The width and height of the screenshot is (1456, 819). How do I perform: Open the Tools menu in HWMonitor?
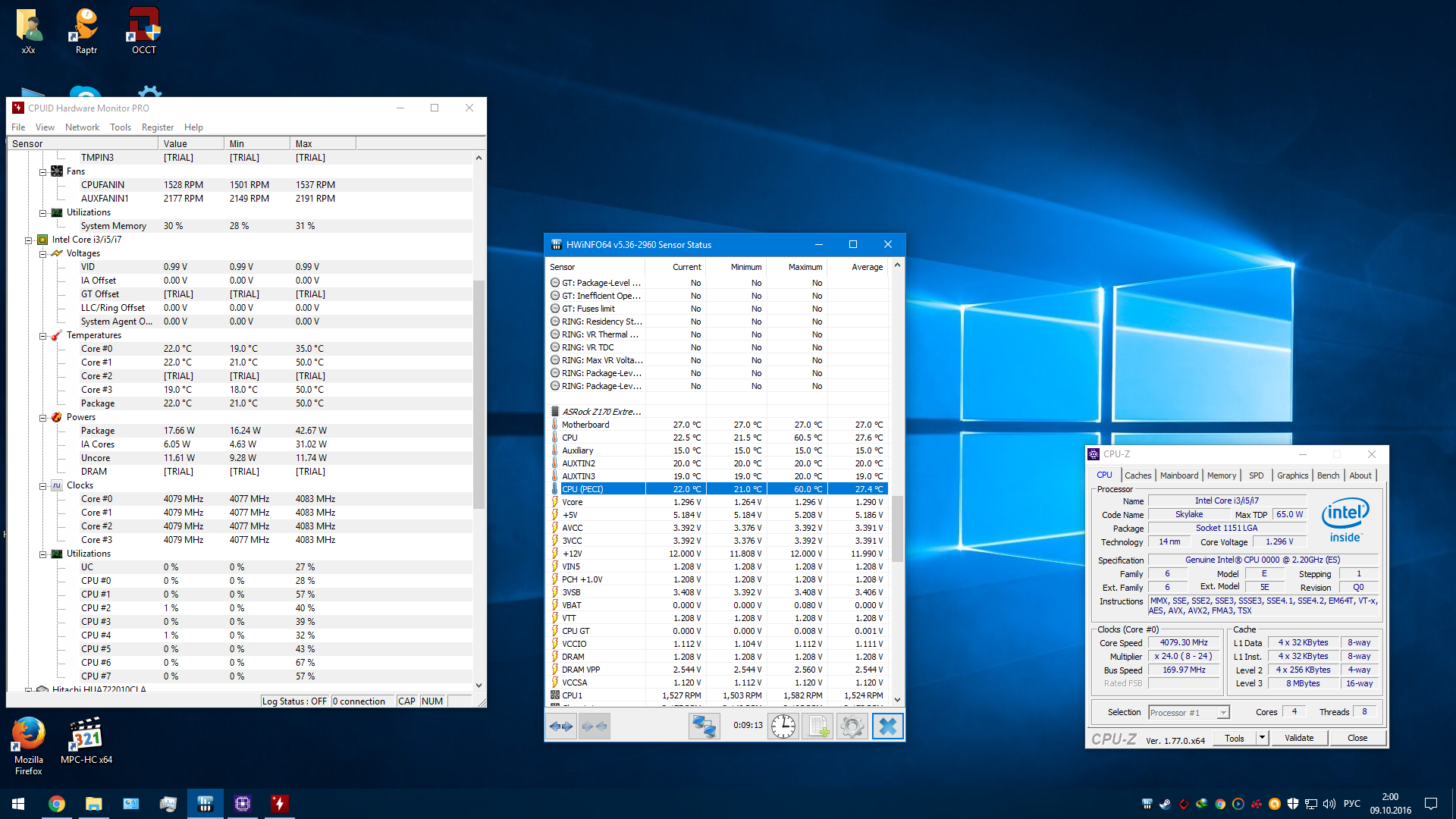tap(120, 127)
